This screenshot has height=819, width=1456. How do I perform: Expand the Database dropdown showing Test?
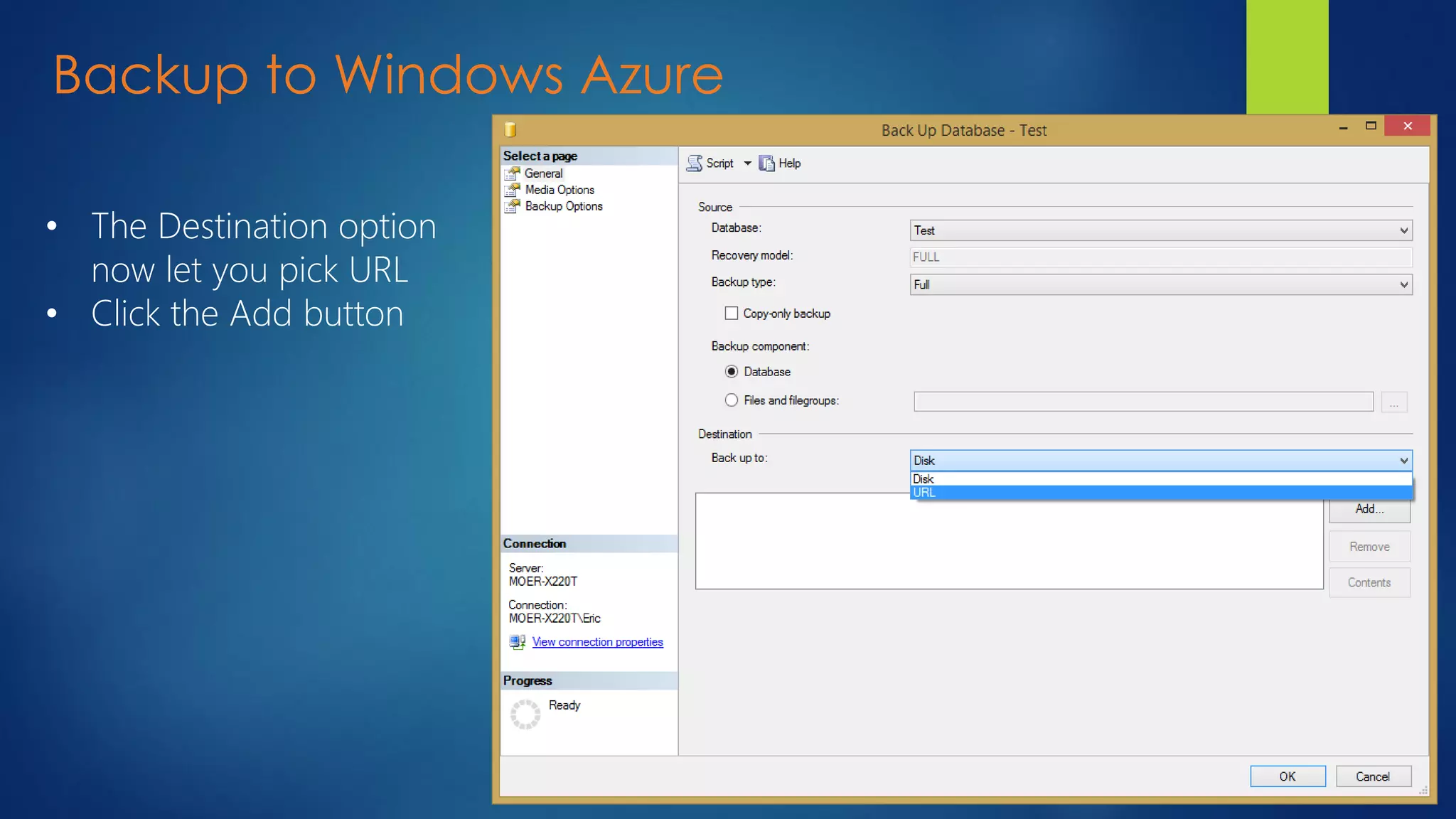point(1161,230)
